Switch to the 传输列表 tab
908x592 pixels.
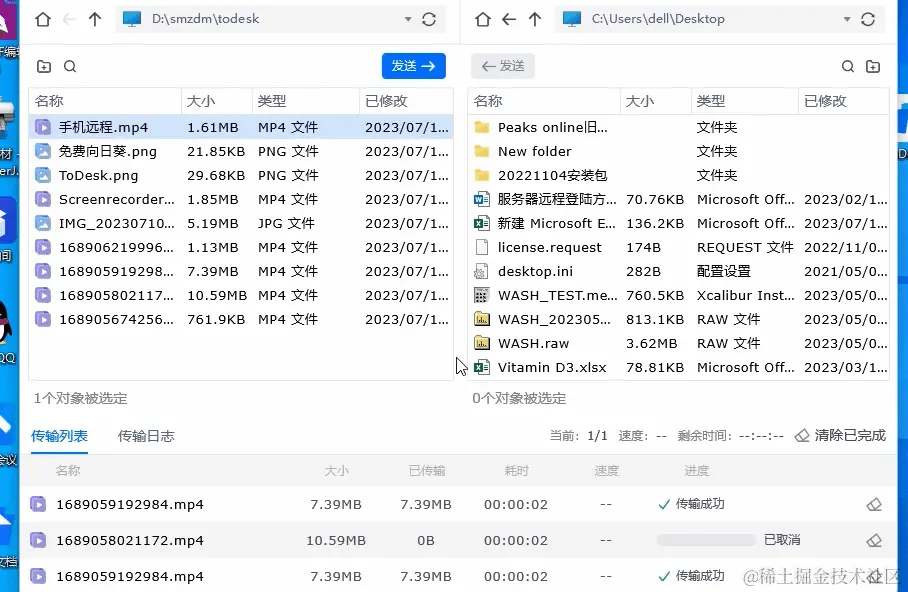click(x=59, y=436)
